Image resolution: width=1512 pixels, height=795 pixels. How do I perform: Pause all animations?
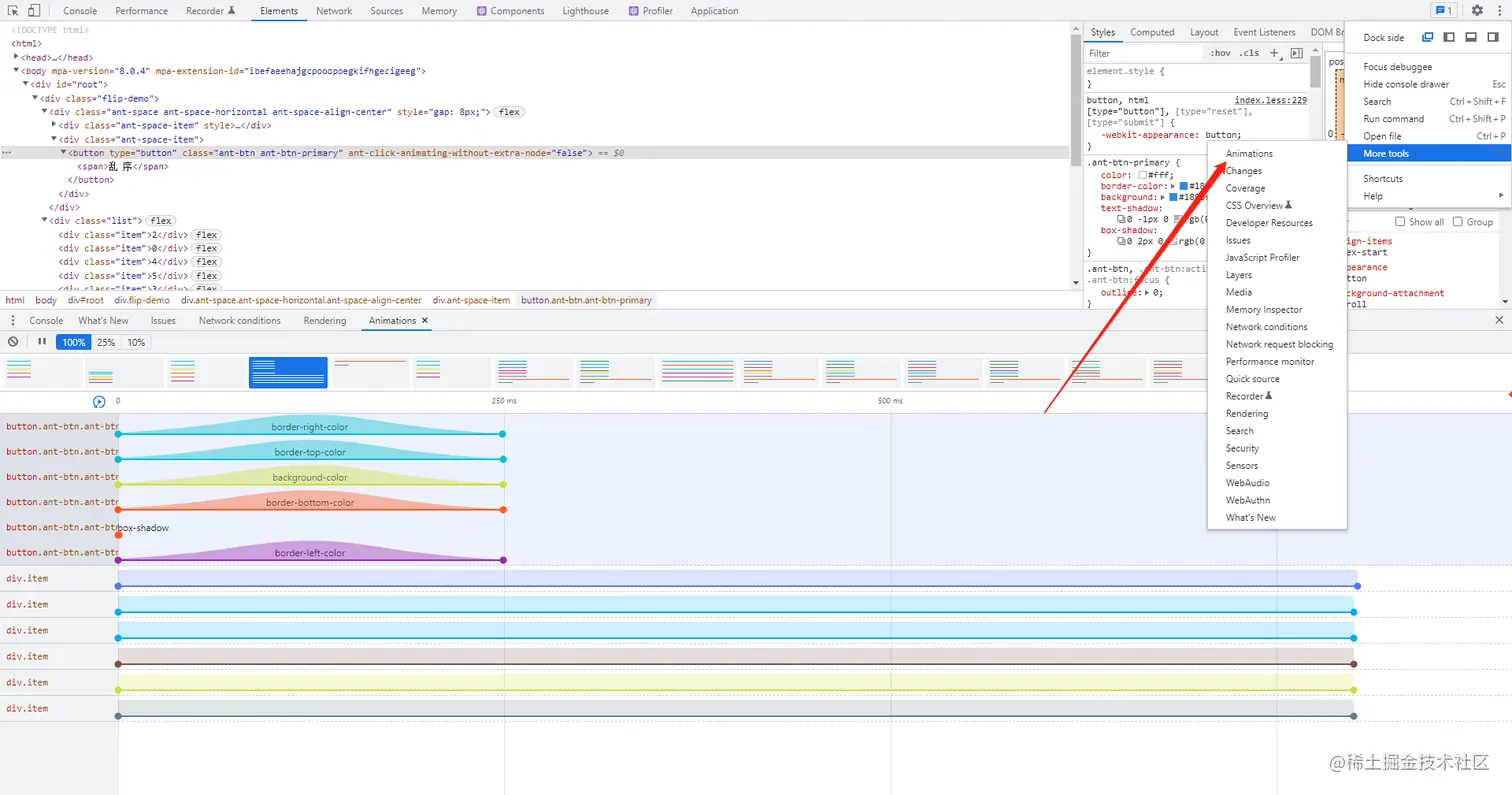tap(42, 342)
